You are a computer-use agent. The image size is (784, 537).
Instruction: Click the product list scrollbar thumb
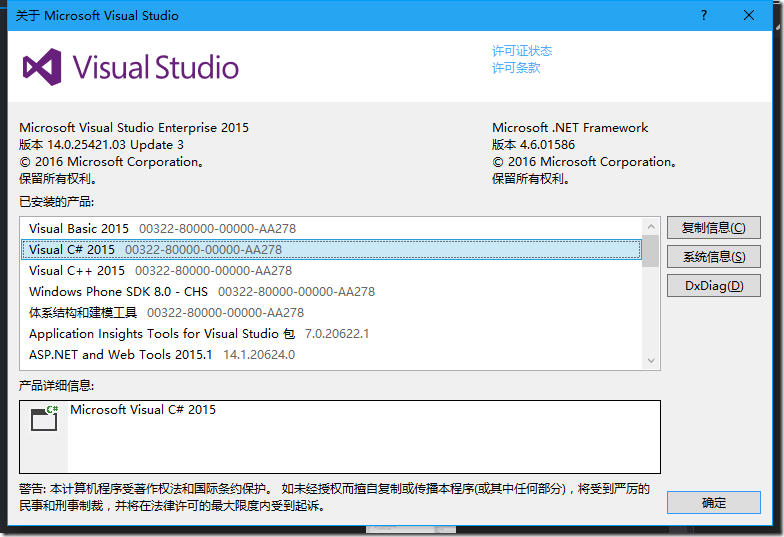(x=650, y=251)
